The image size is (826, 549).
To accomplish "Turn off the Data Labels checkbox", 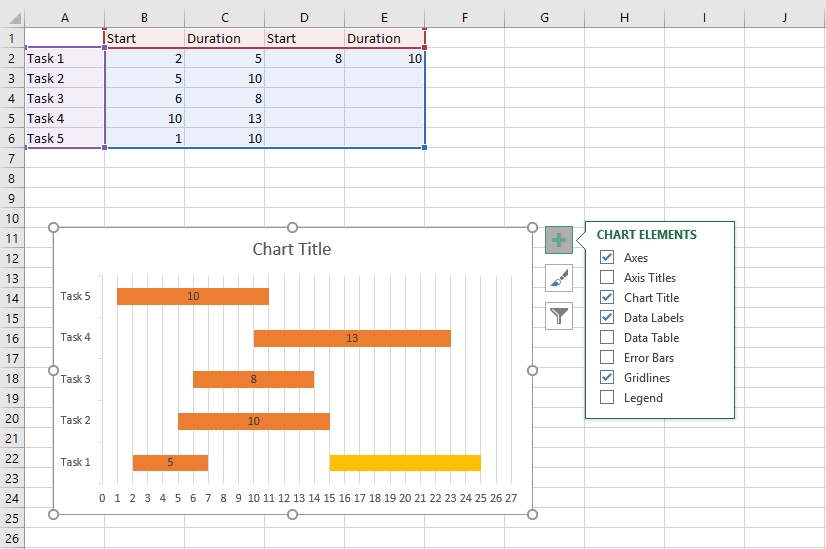I will click(x=607, y=317).
